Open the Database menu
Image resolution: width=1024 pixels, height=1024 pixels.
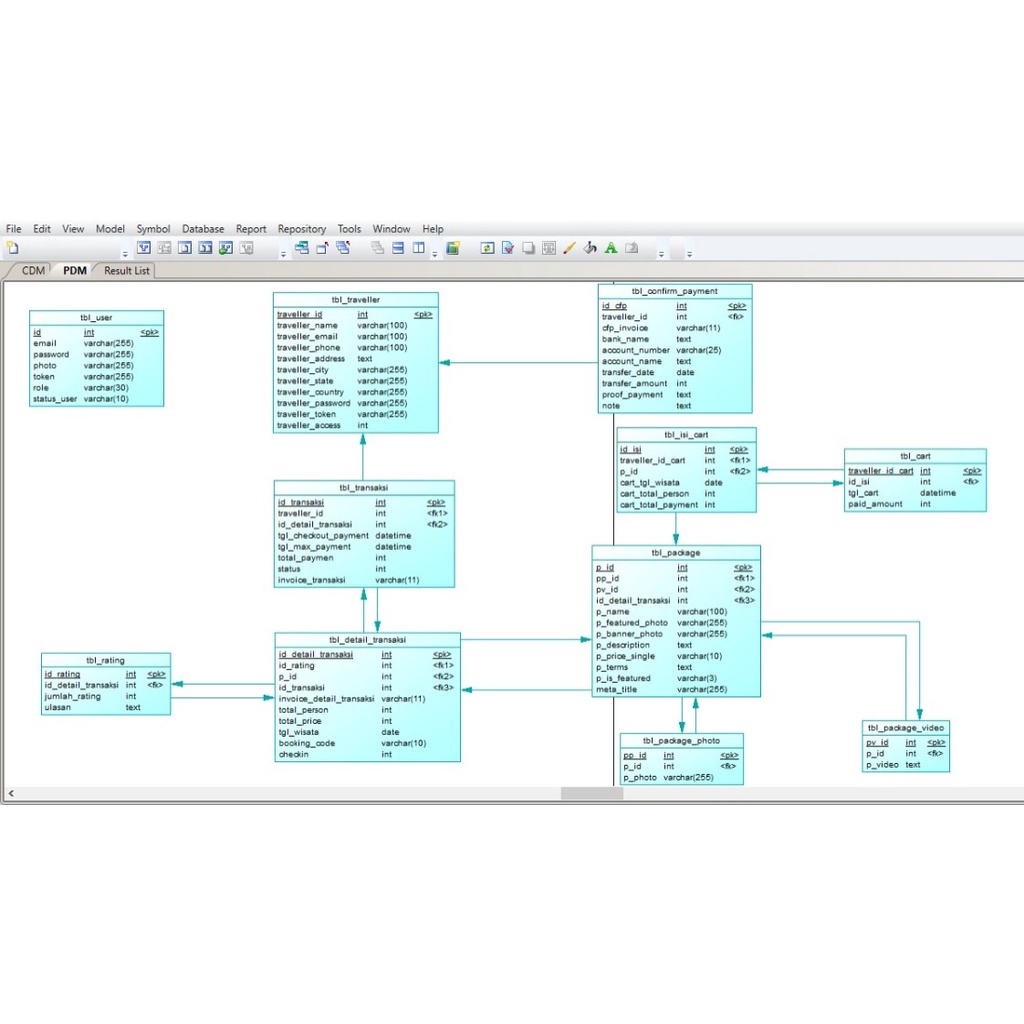point(203,229)
